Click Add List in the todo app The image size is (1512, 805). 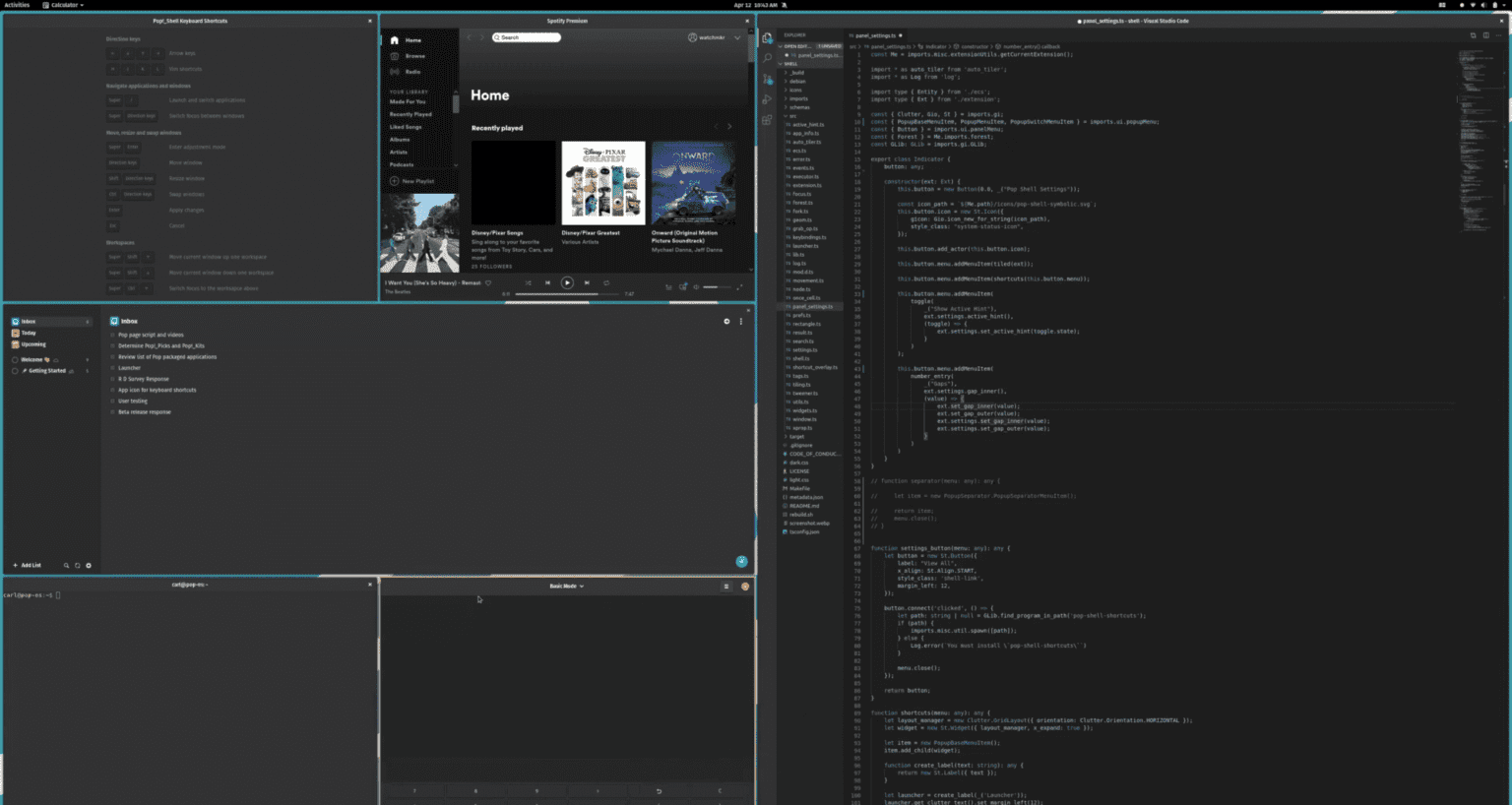pos(25,565)
